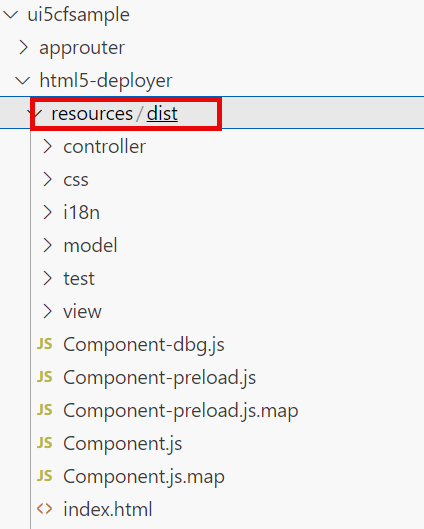Open index.html file
424x529 pixels.
[108, 509]
